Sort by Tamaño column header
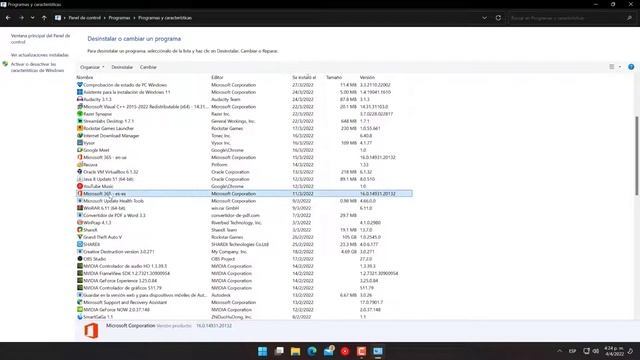 pyautogui.click(x=334, y=77)
